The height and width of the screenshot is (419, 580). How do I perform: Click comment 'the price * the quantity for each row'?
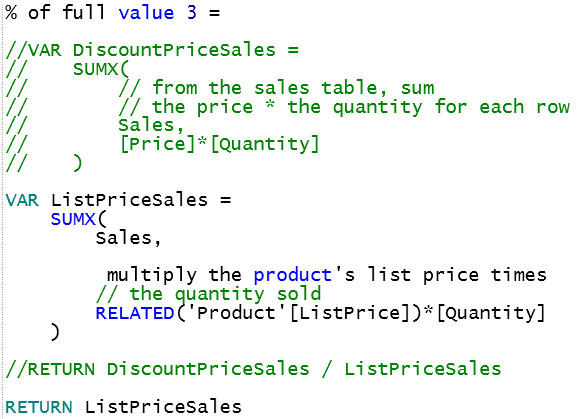361,107
